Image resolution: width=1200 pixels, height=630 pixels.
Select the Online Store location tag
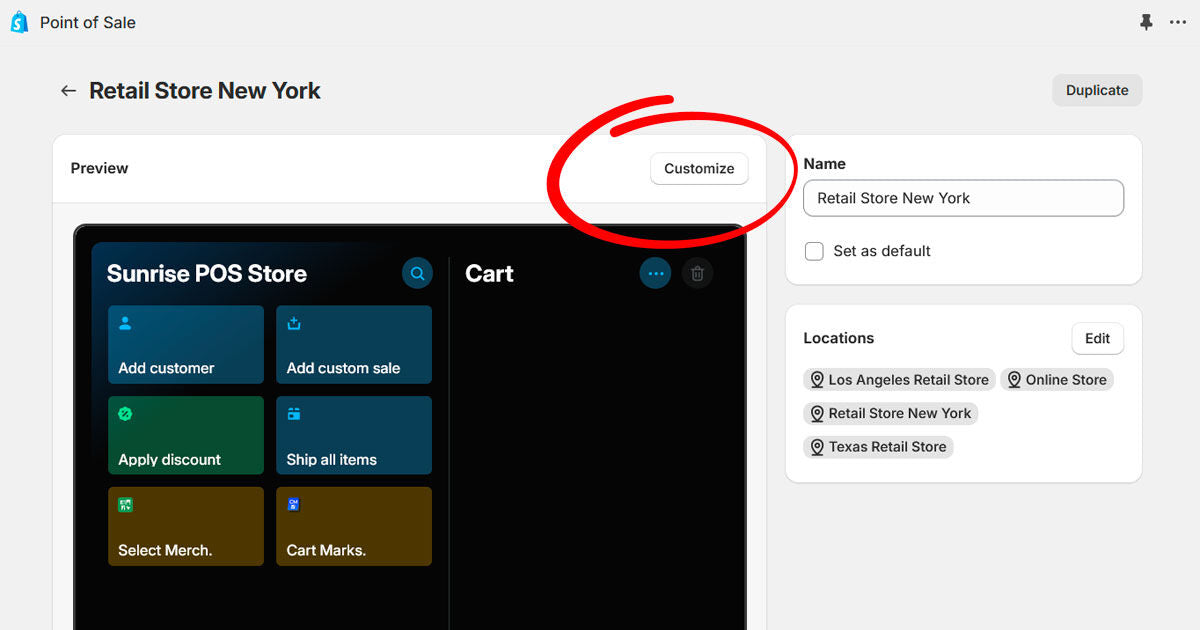1056,380
